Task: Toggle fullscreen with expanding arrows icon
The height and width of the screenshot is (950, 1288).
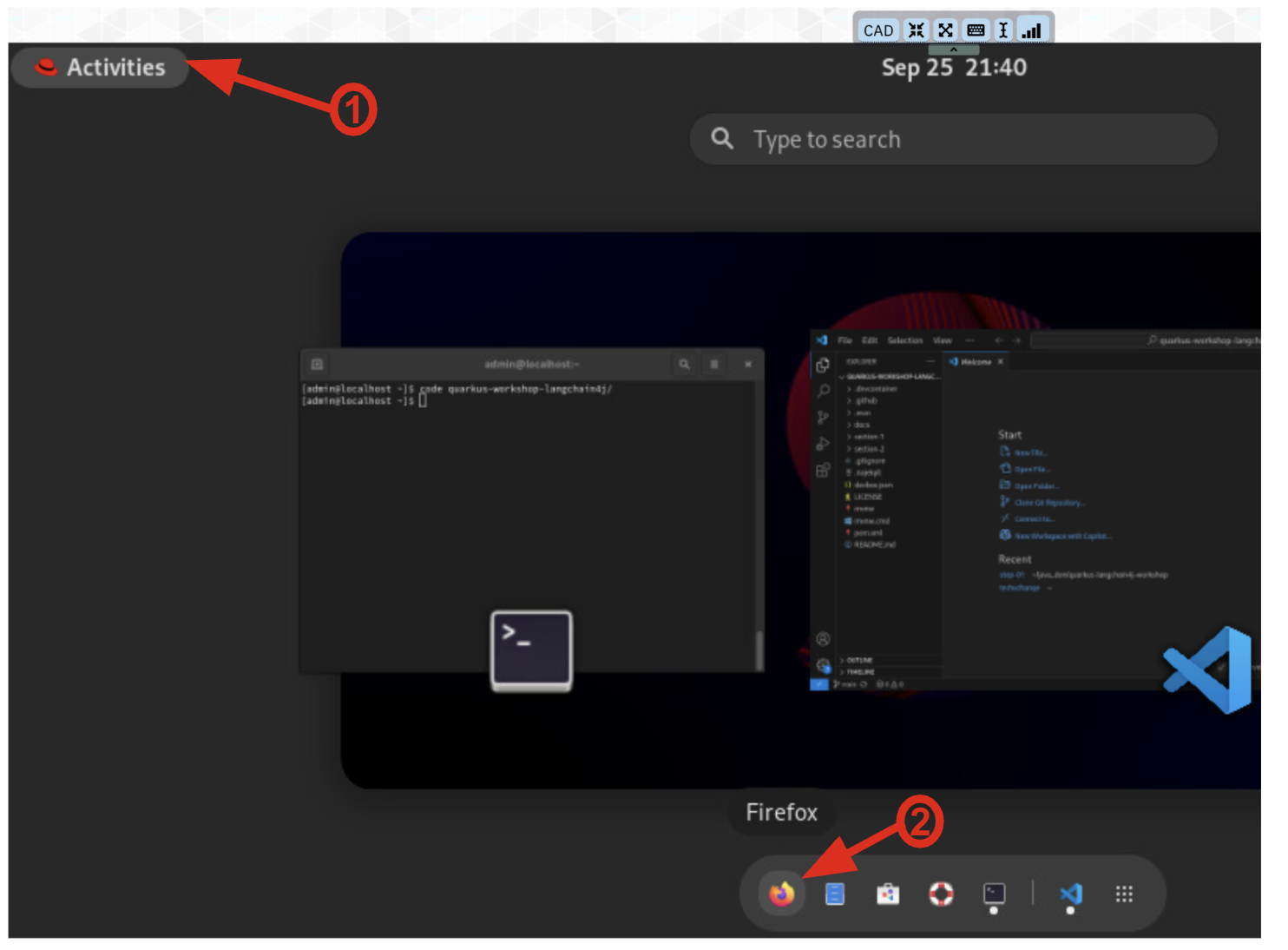Action: [x=946, y=30]
